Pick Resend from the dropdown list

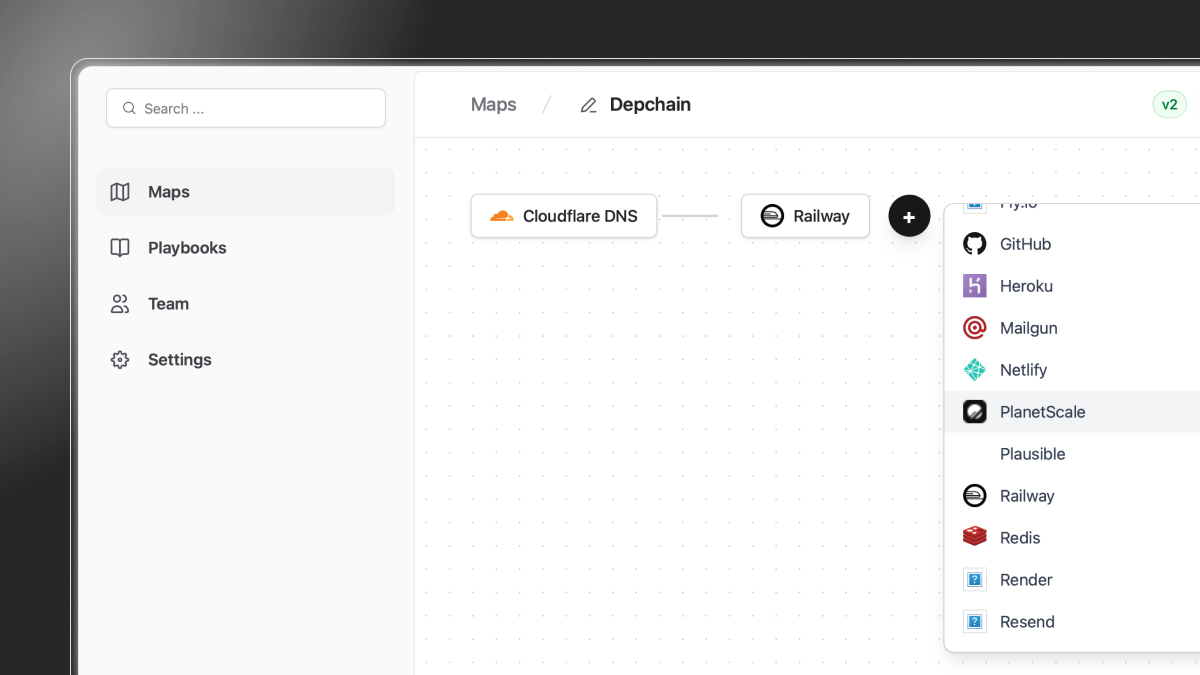pos(1027,622)
